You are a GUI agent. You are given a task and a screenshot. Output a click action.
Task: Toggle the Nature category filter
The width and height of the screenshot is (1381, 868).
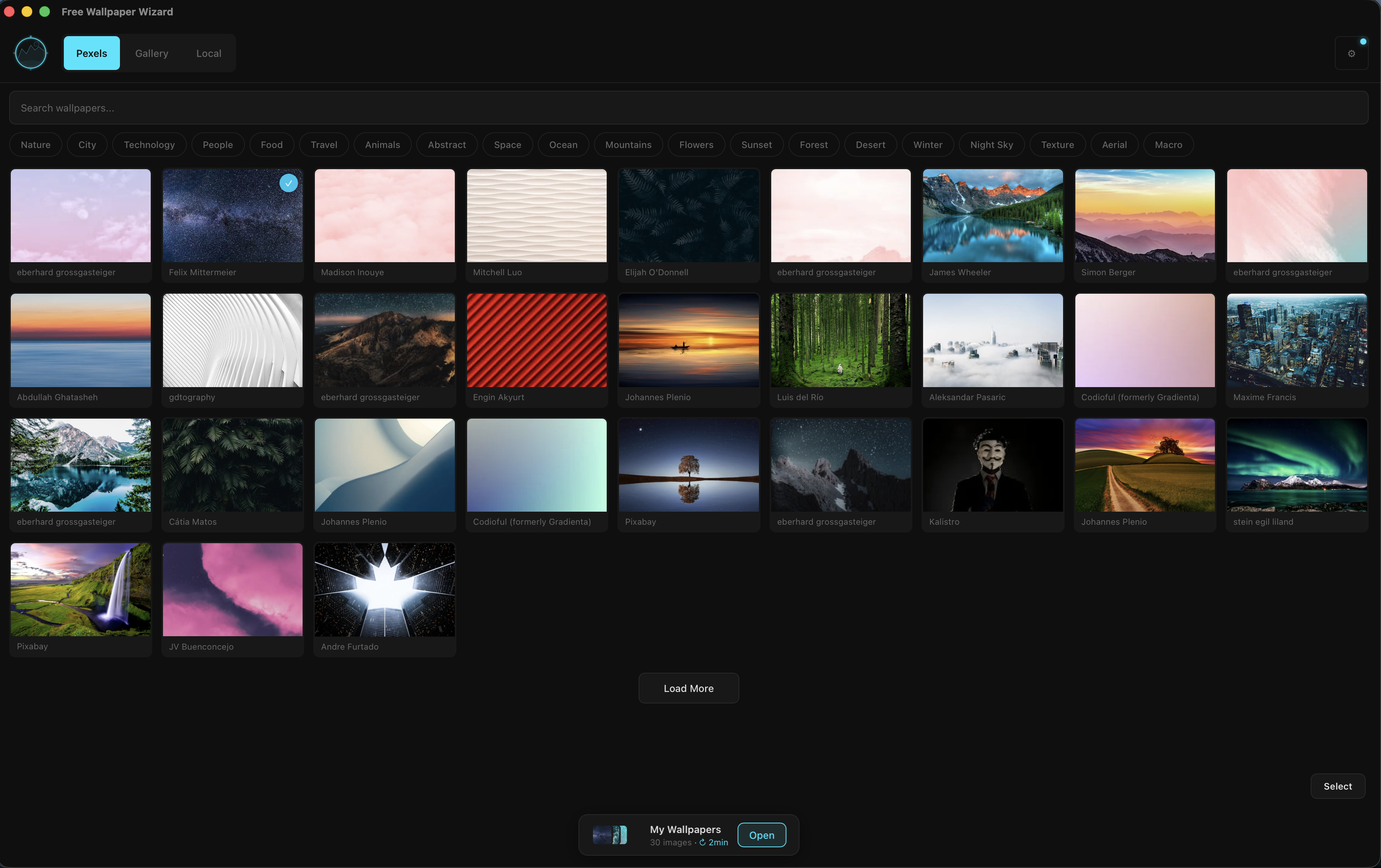pyautogui.click(x=35, y=145)
